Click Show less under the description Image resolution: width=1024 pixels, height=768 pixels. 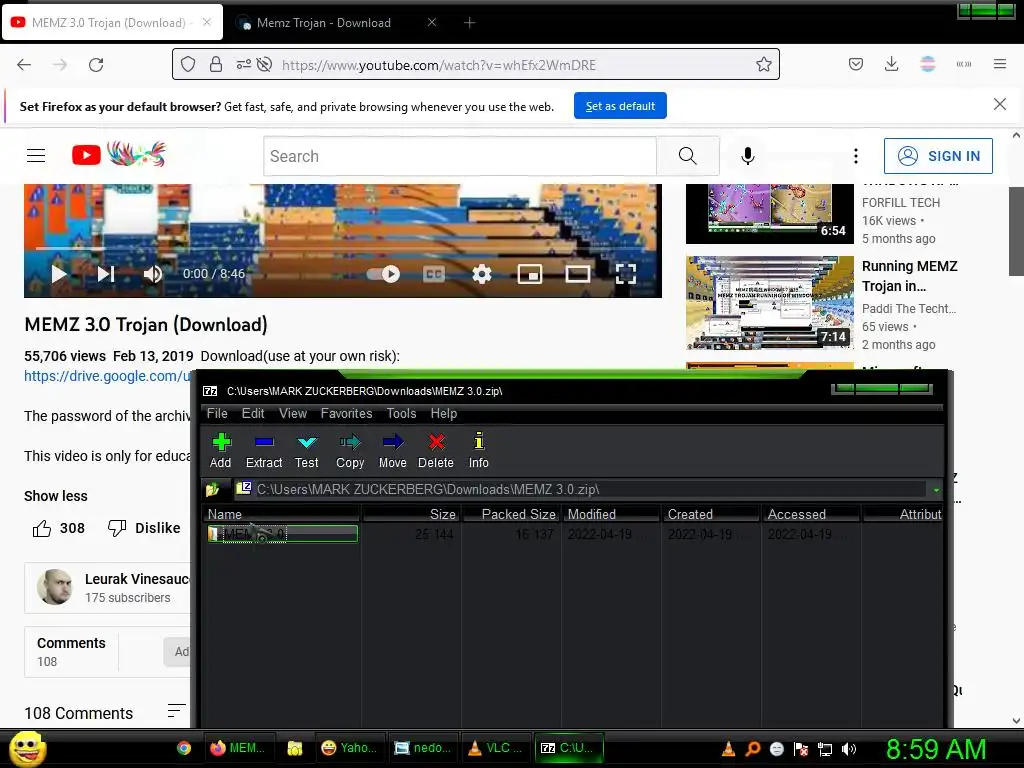coord(56,496)
